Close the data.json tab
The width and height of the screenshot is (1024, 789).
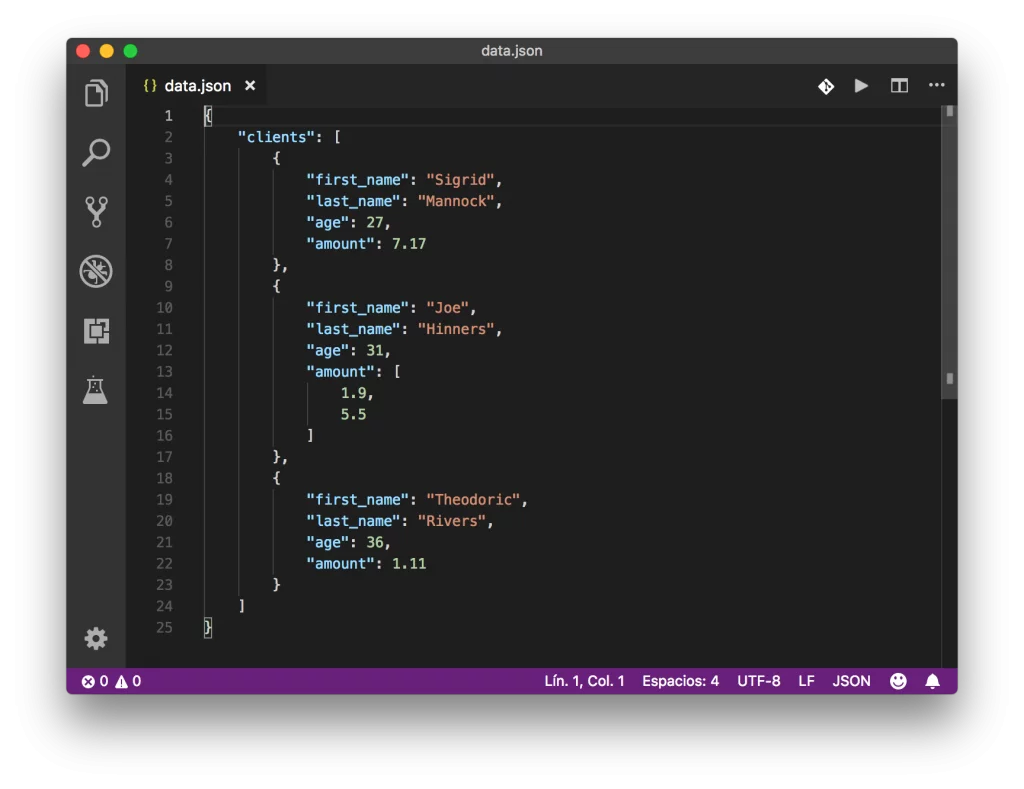250,86
